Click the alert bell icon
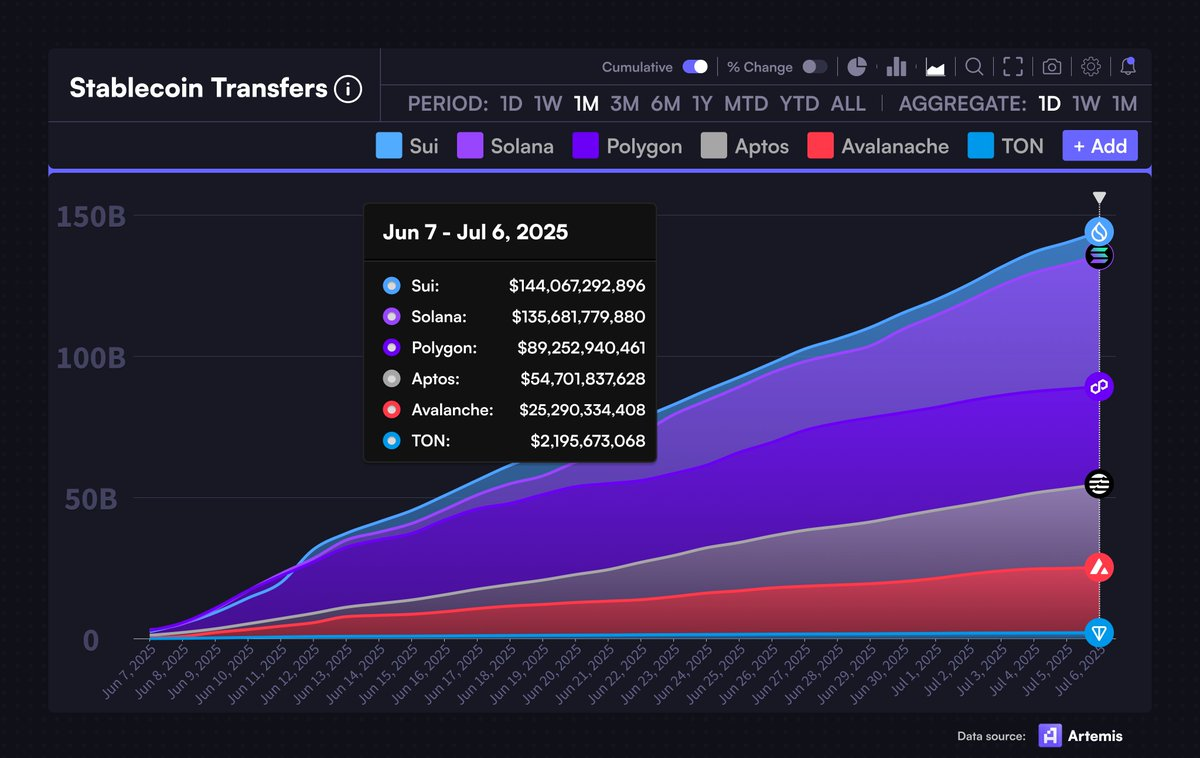 tap(1128, 67)
